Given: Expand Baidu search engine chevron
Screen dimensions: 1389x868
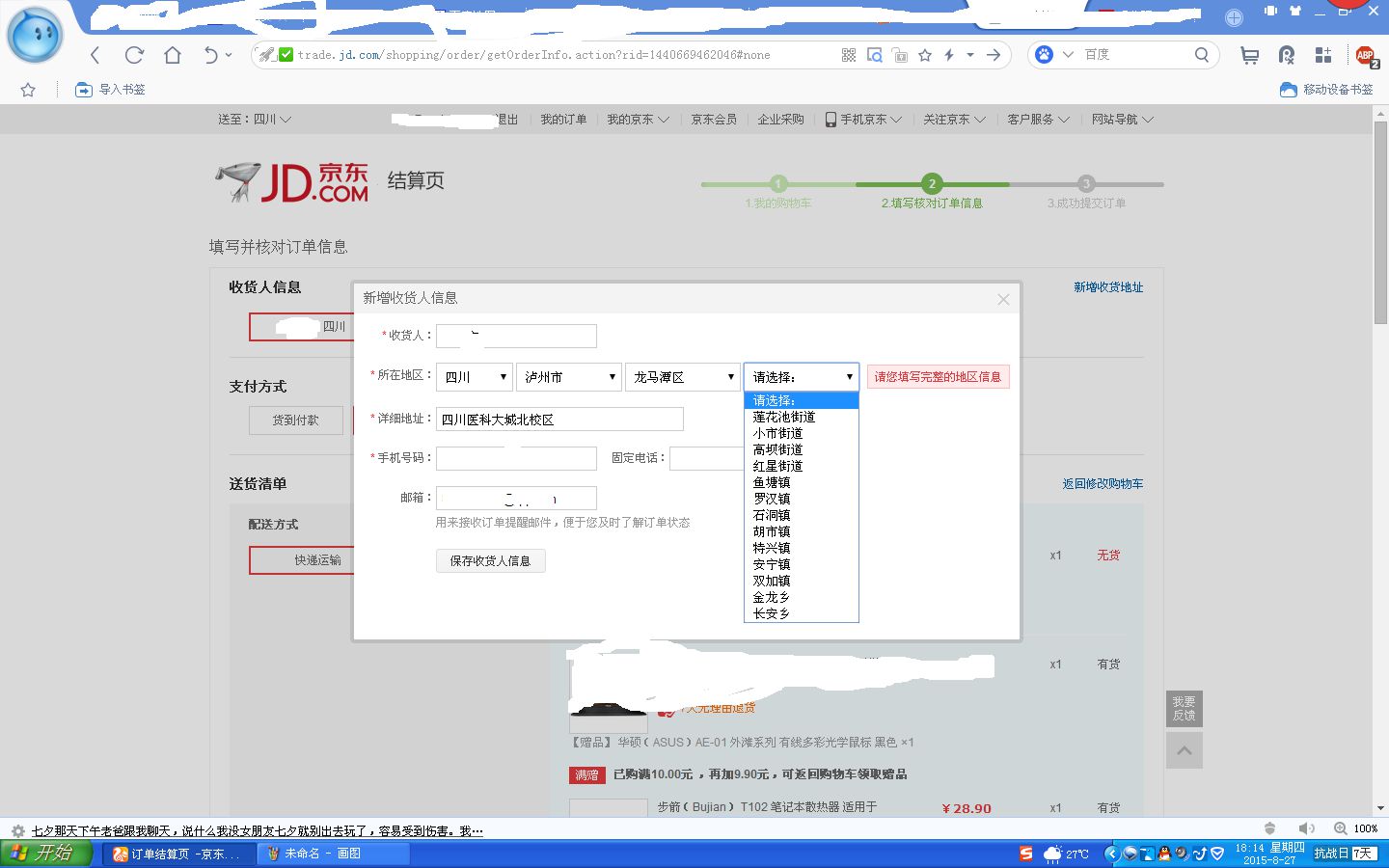Looking at the screenshot, I should [1068, 55].
